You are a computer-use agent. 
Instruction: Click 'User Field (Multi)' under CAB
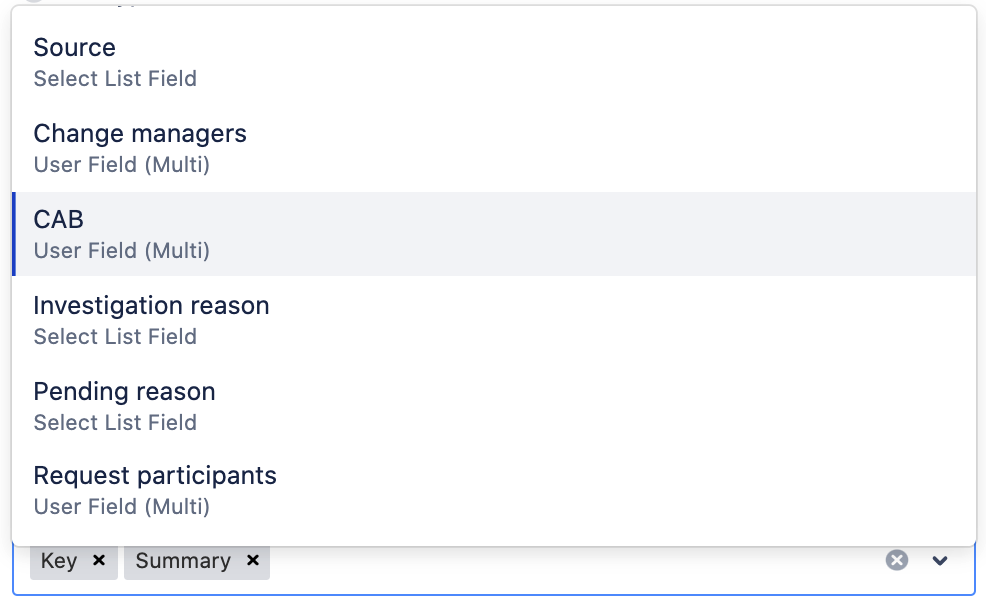(x=122, y=251)
